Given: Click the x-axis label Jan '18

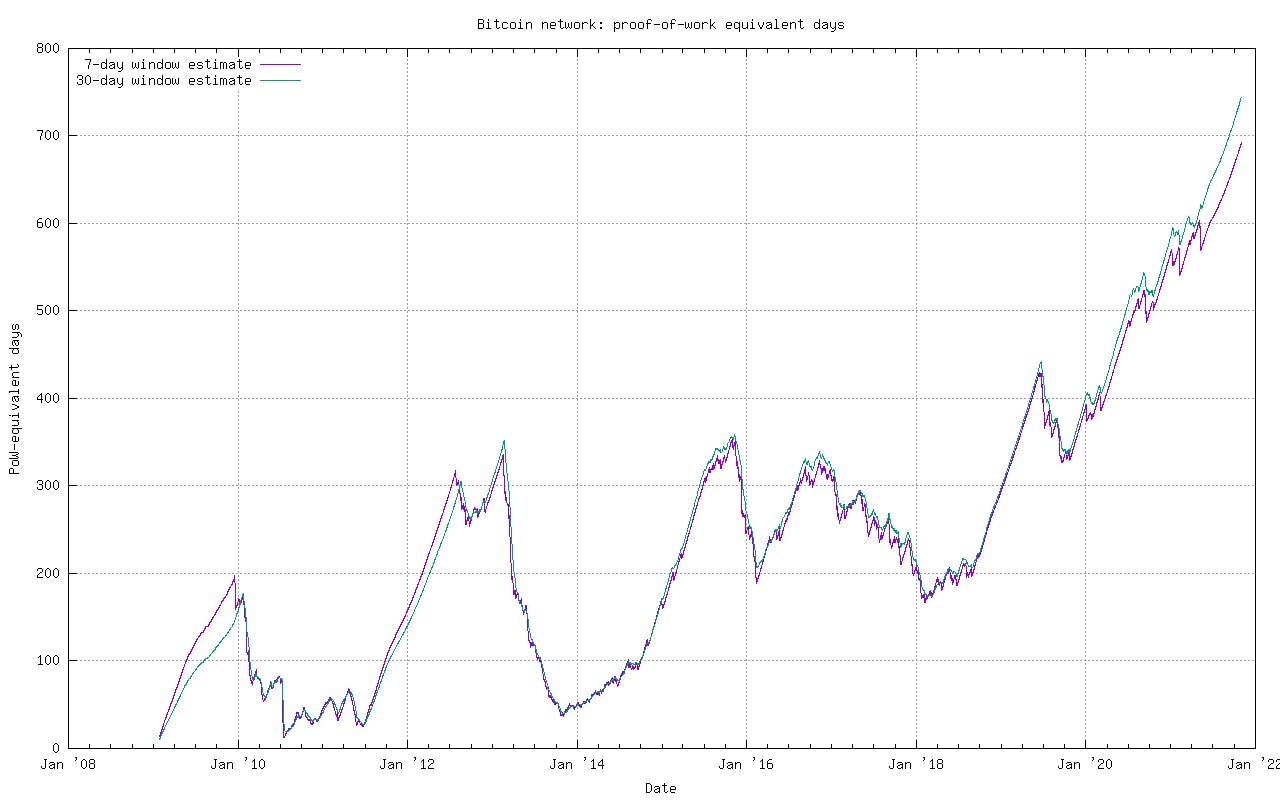Looking at the screenshot, I should pos(916,765).
